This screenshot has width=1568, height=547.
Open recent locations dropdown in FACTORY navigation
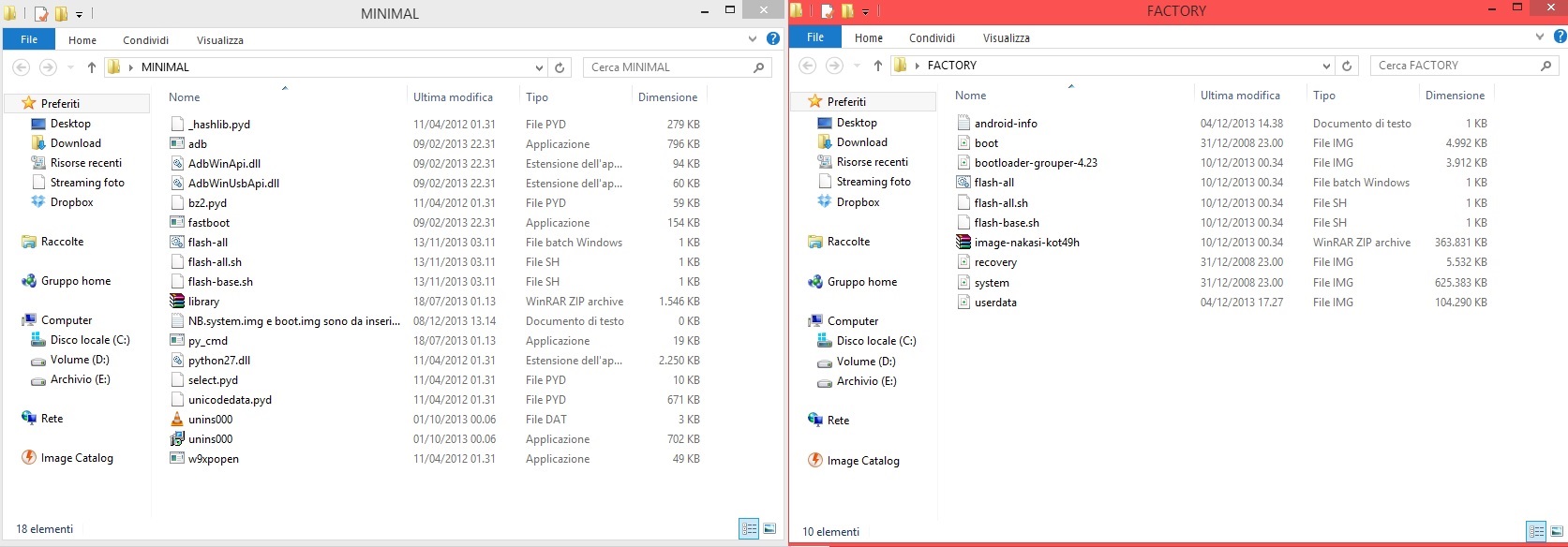coord(857,66)
